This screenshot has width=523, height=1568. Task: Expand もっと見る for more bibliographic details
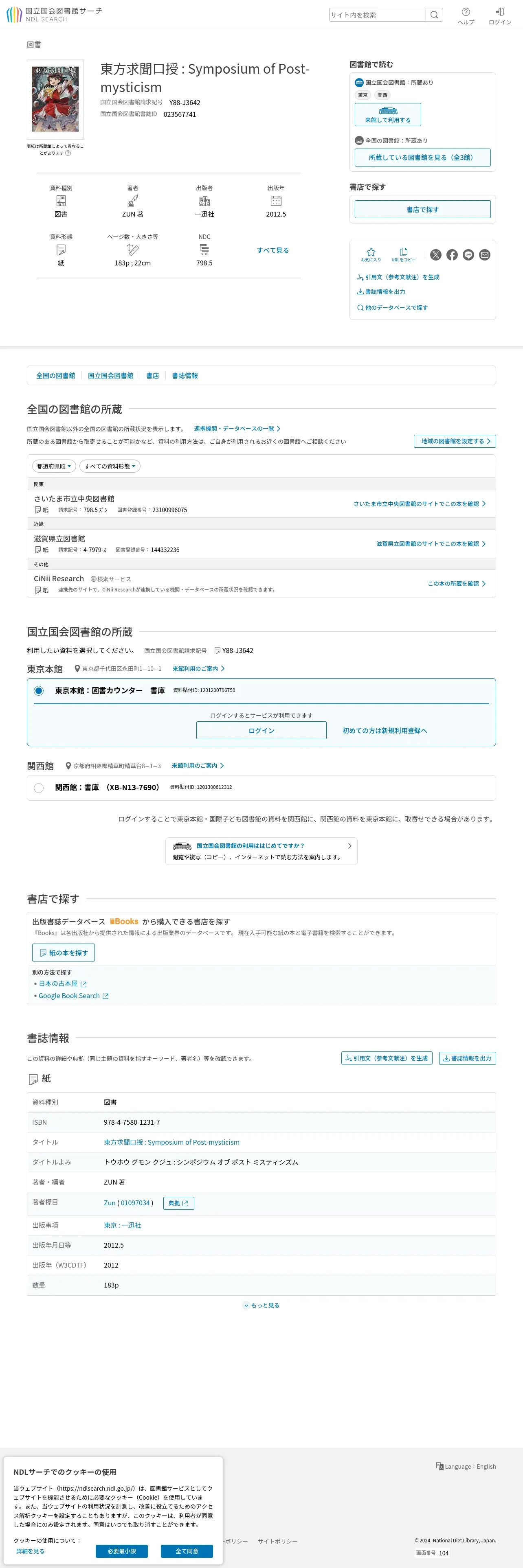pos(261,1305)
